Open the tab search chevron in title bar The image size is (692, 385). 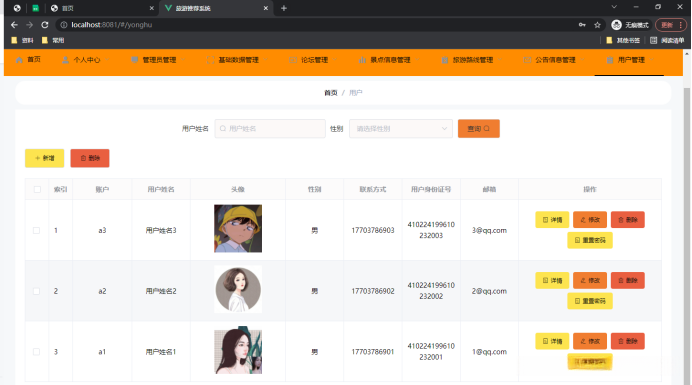click(614, 7)
